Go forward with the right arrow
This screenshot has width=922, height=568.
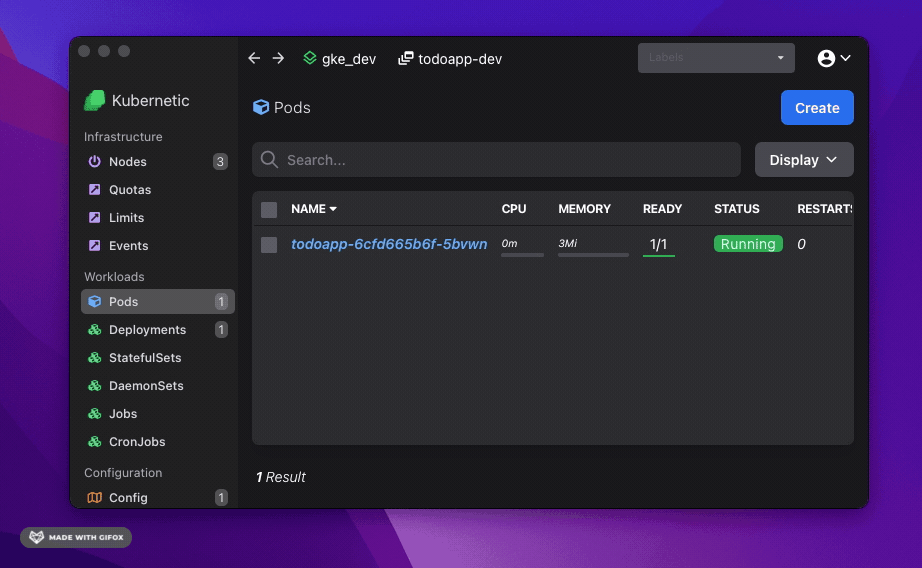[x=278, y=58]
